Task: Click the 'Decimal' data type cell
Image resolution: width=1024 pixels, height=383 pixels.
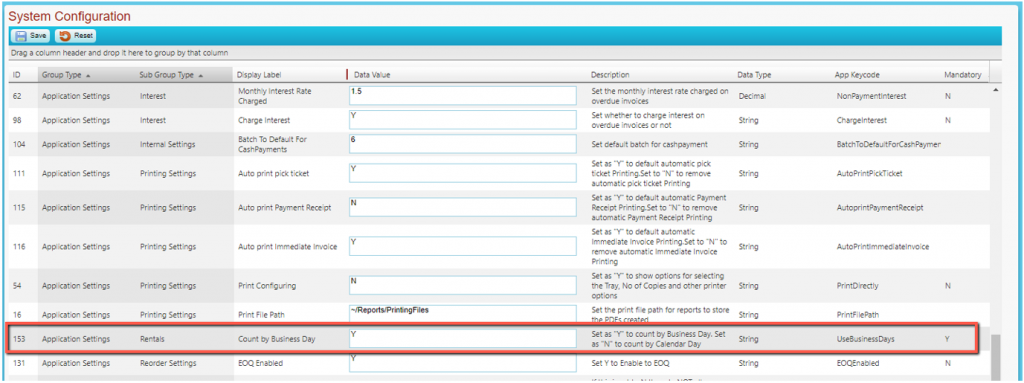Action: (x=752, y=96)
